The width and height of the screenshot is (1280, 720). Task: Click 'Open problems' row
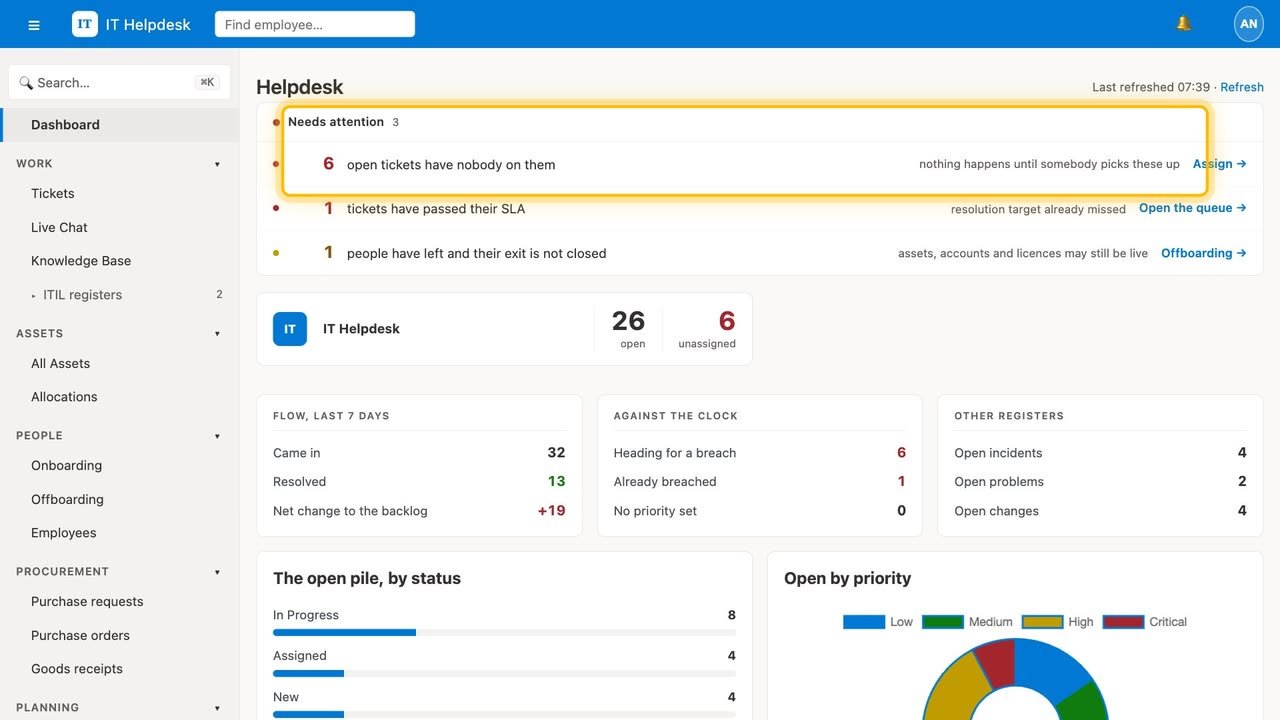click(1100, 482)
